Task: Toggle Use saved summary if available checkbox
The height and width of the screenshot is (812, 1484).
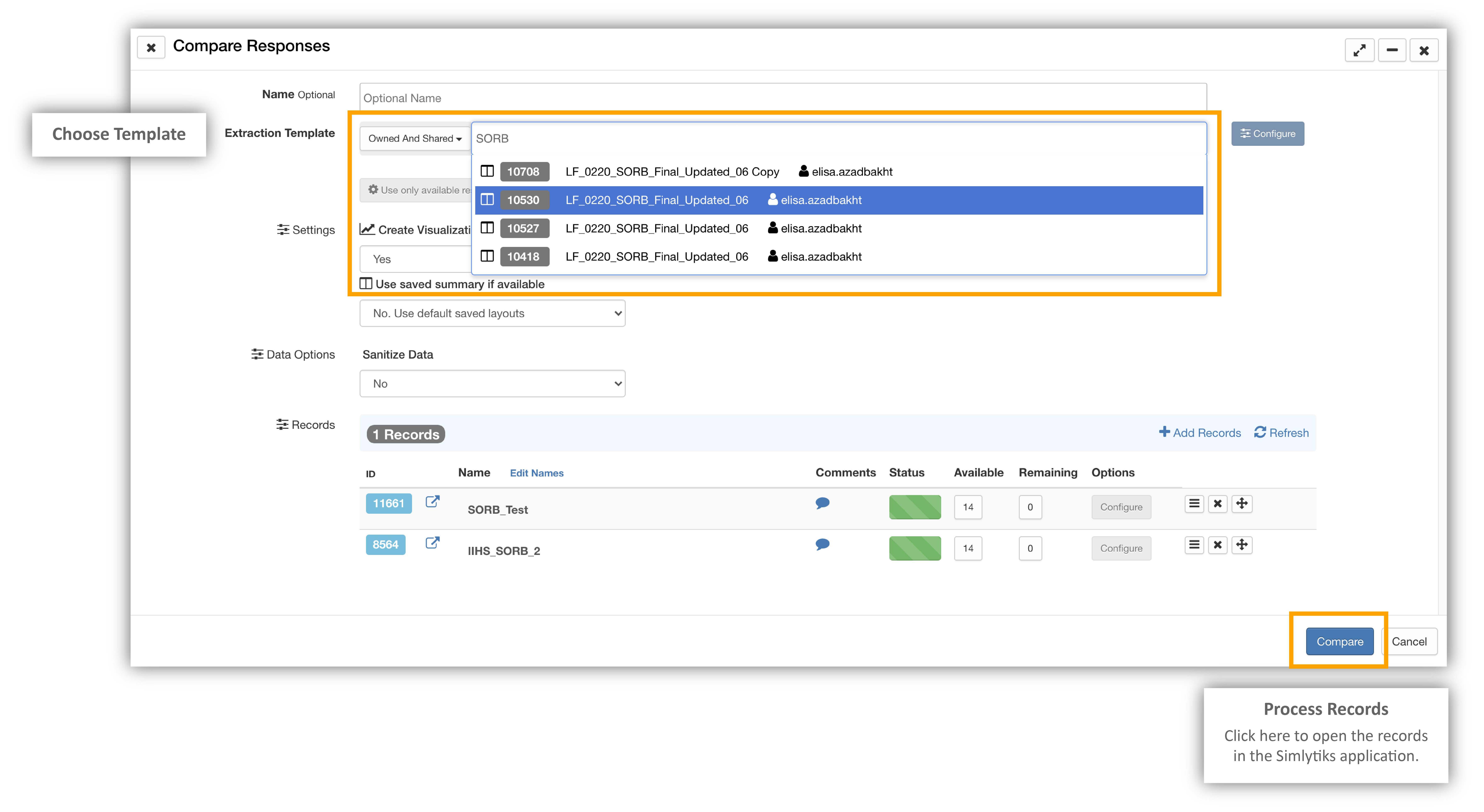Action: point(366,283)
